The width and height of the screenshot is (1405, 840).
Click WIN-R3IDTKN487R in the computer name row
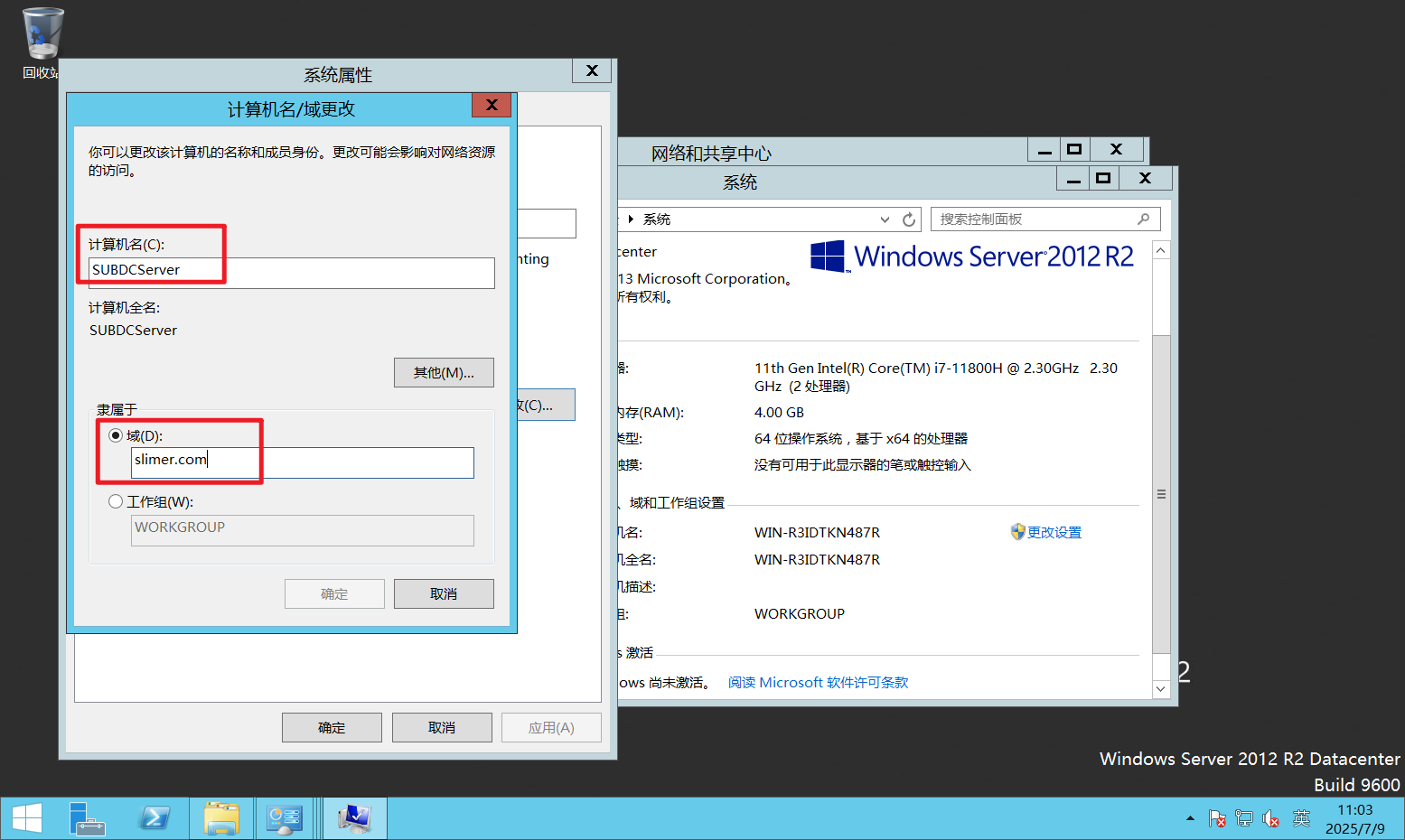tap(817, 533)
